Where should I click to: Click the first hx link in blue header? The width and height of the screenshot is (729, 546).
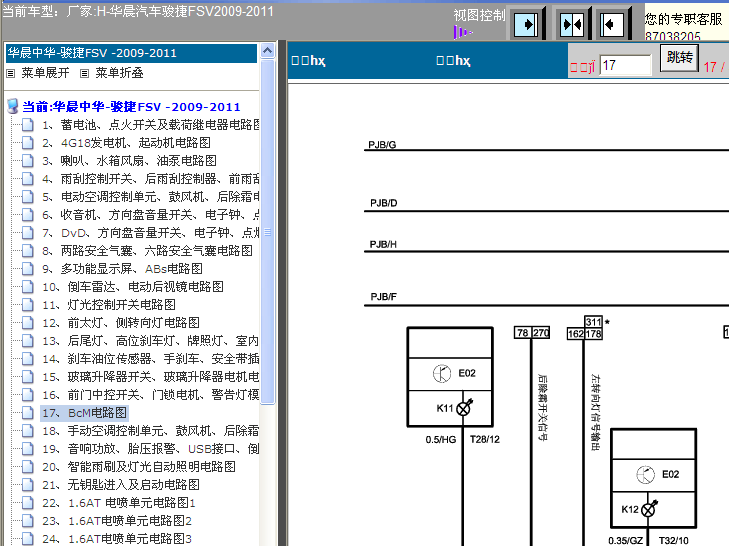click(308, 60)
